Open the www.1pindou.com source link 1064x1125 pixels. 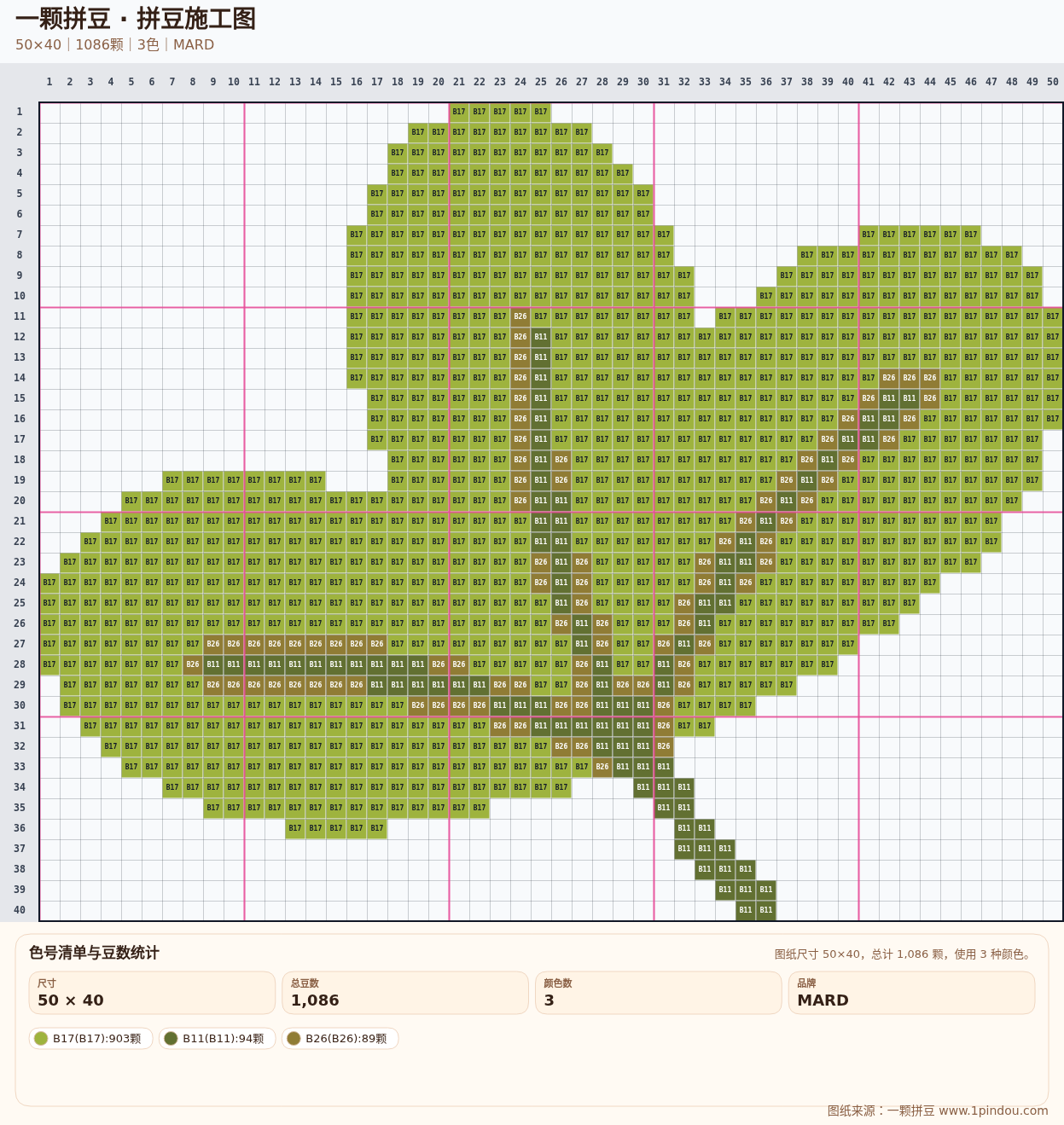click(993, 1111)
